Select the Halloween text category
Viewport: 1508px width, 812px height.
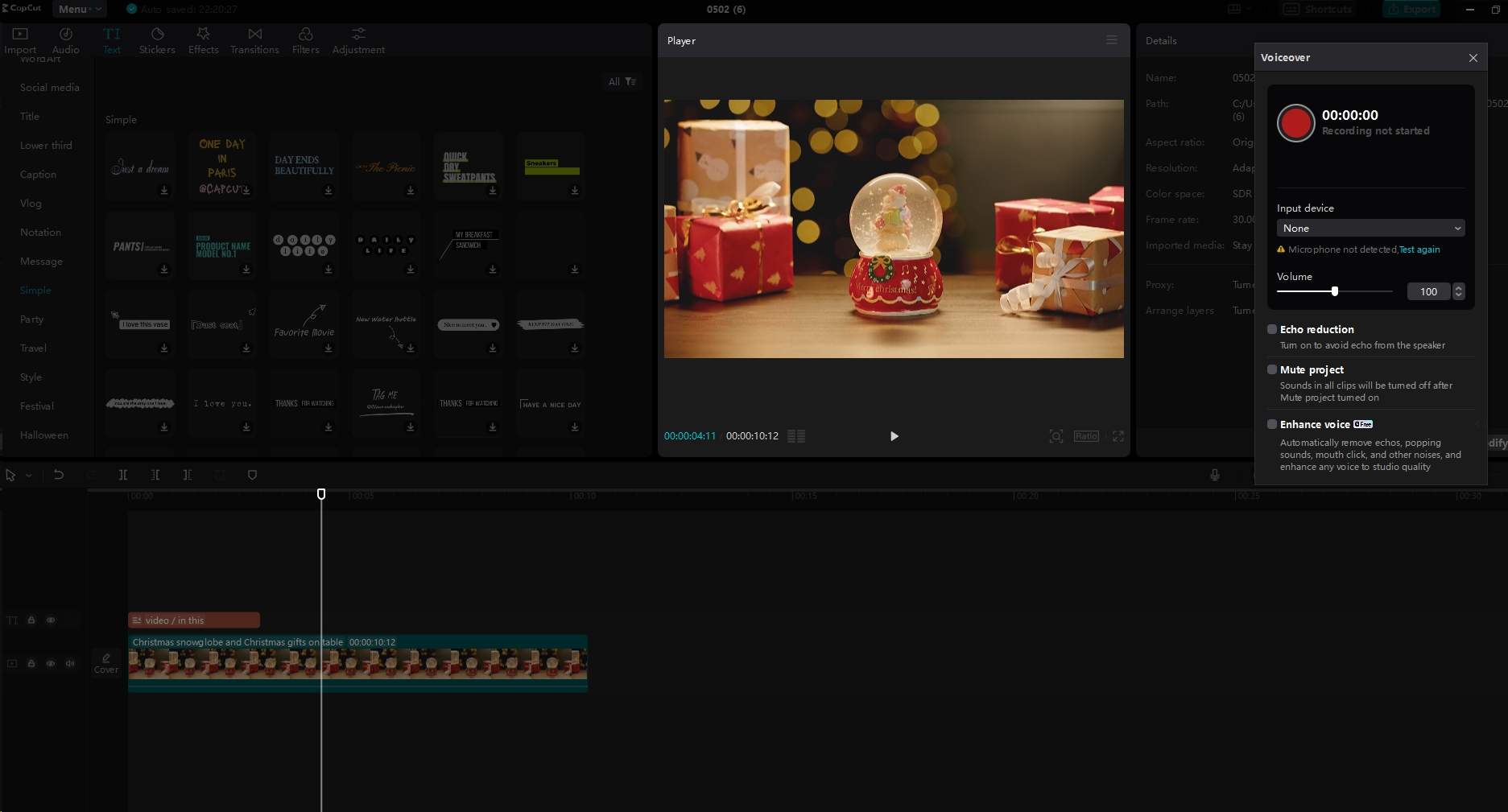[x=43, y=435]
